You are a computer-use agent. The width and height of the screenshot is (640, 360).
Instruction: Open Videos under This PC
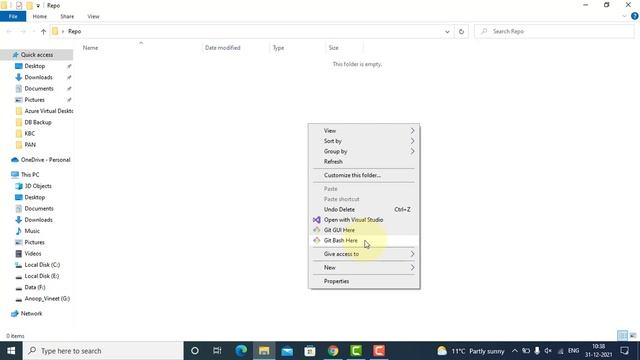click(33, 253)
